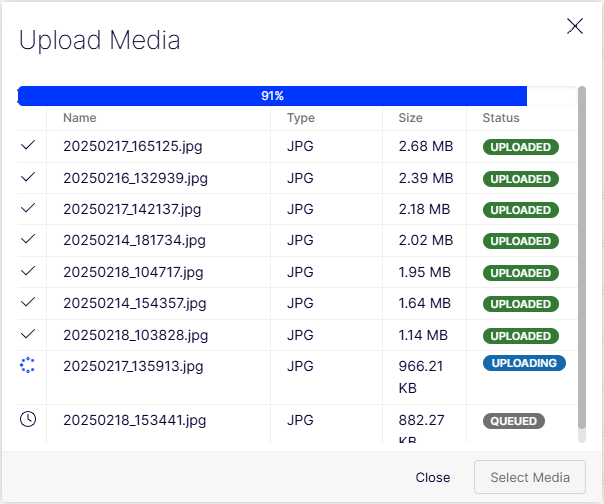Close dialog with the X icon

[x=575, y=26]
